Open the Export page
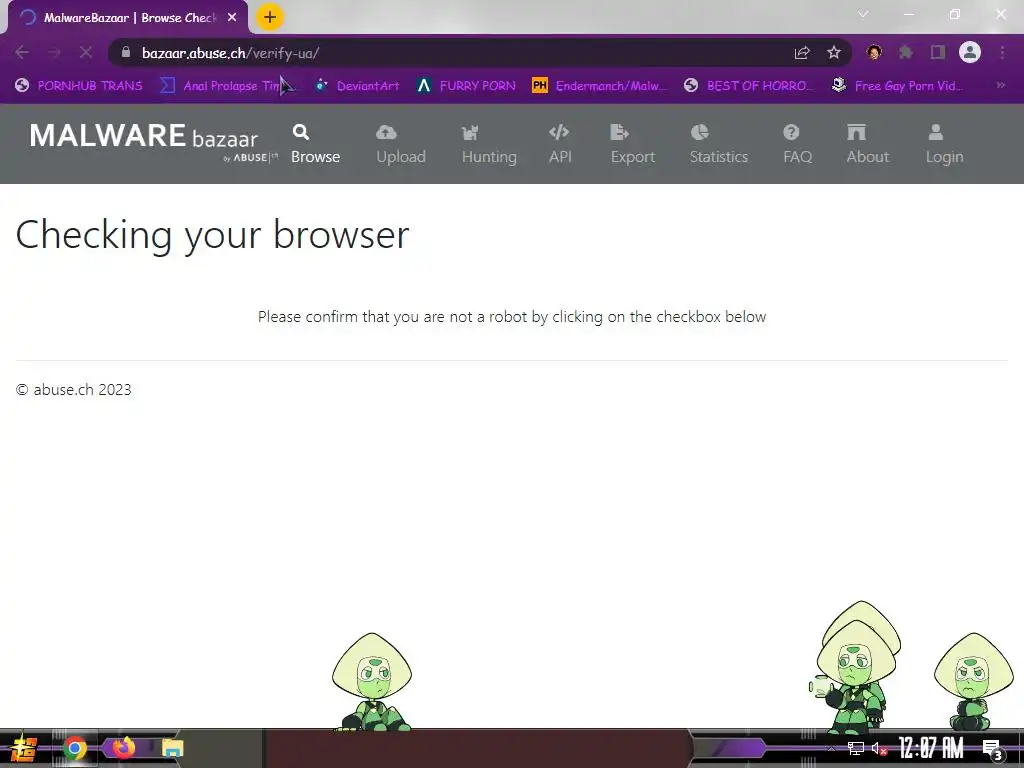The height and width of the screenshot is (768, 1024). [x=633, y=144]
